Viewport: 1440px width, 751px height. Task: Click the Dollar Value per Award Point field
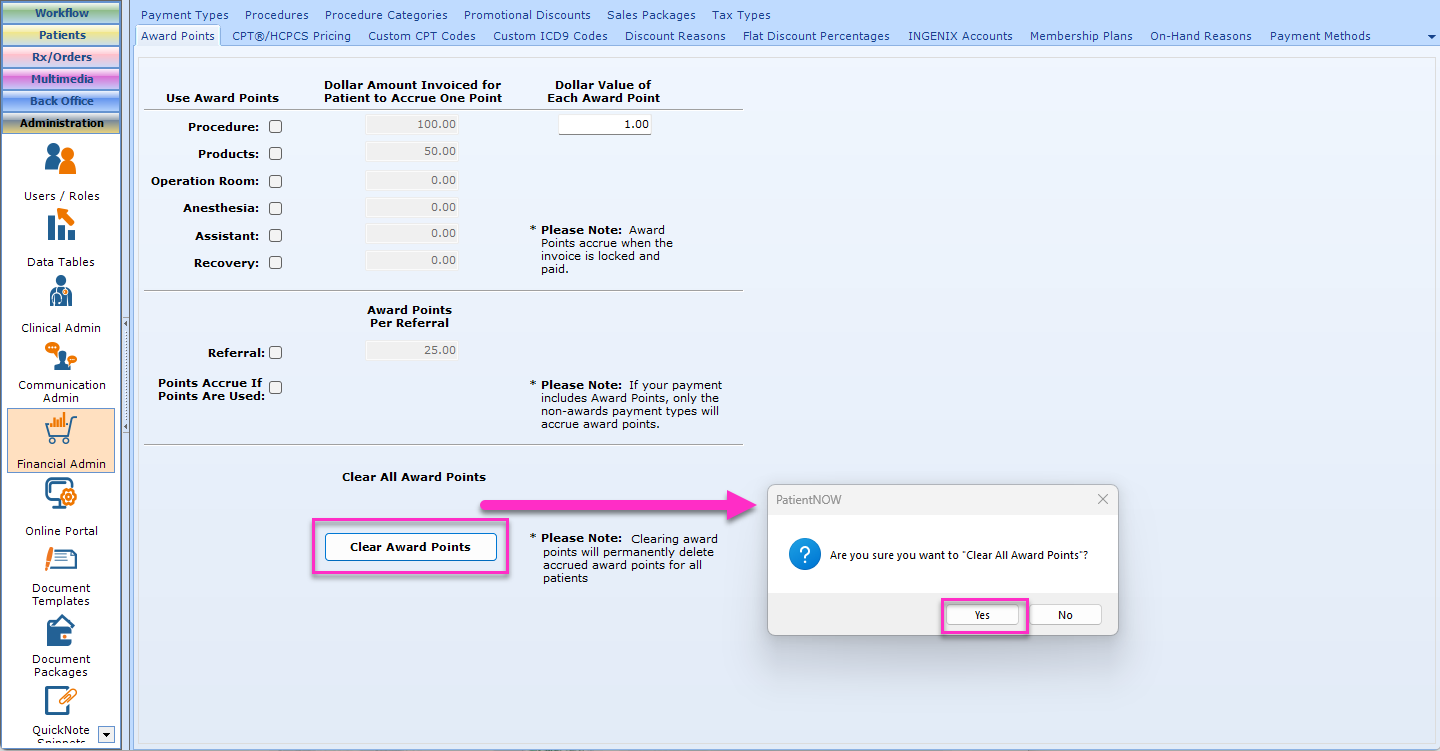click(x=604, y=123)
